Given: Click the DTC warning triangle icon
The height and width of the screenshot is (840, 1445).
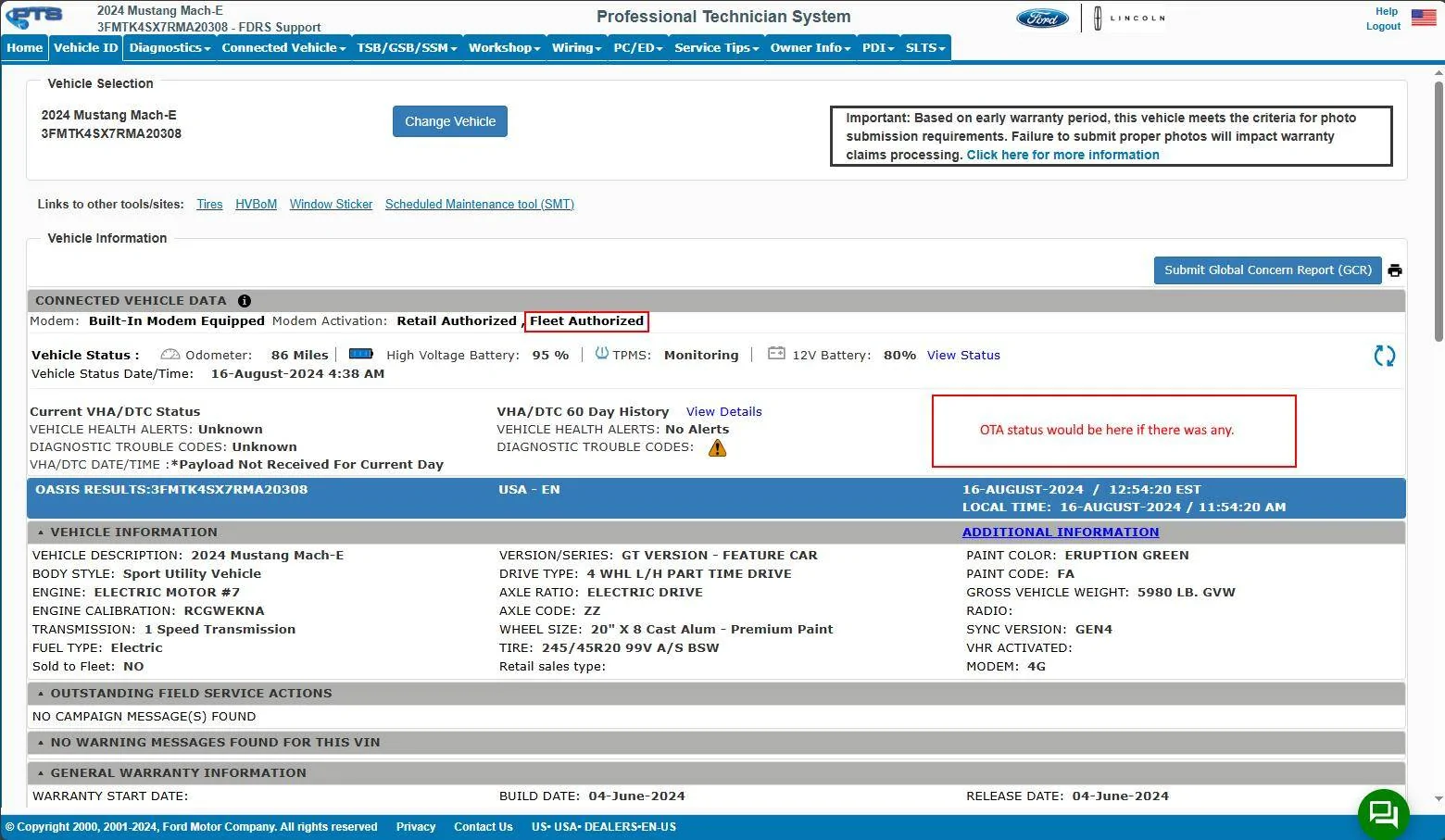Looking at the screenshot, I should 717,448.
